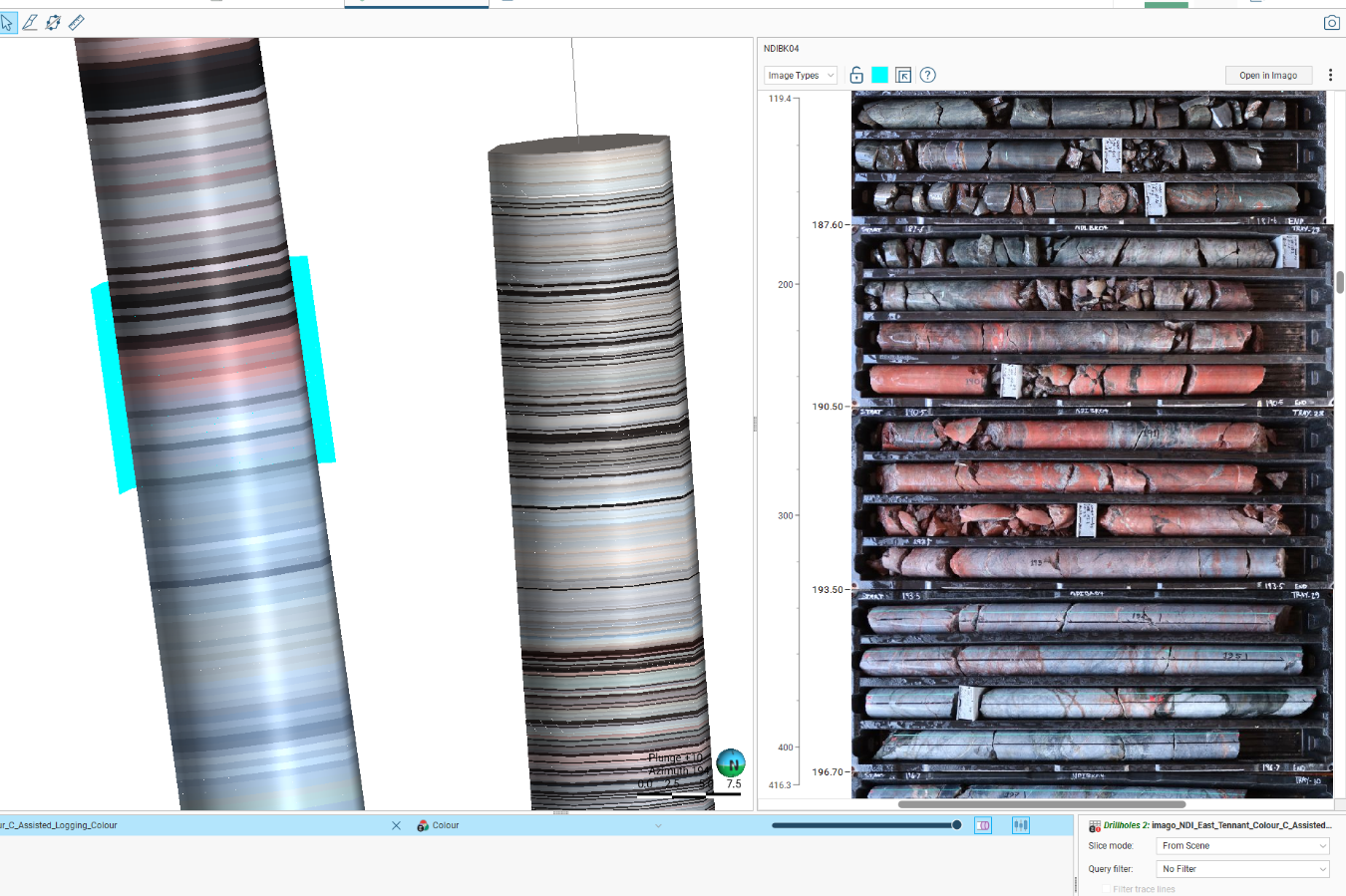1346x896 pixels.
Task: Click the Colour palette icon in shape list
Action: (x=423, y=825)
